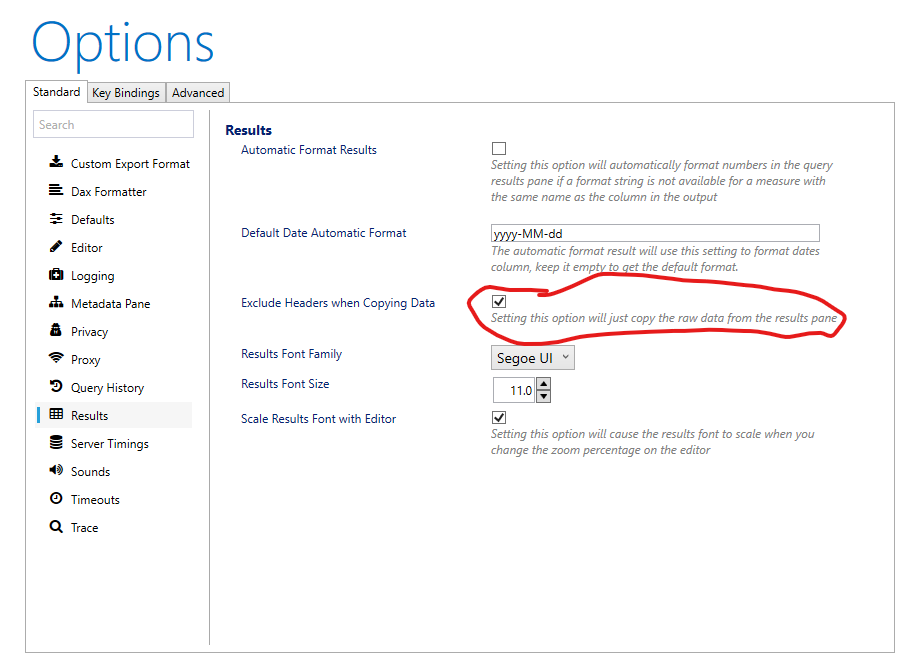Disable Scale Results Font with Editor
This screenshot has width=903, height=663.
pyautogui.click(x=498, y=417)
